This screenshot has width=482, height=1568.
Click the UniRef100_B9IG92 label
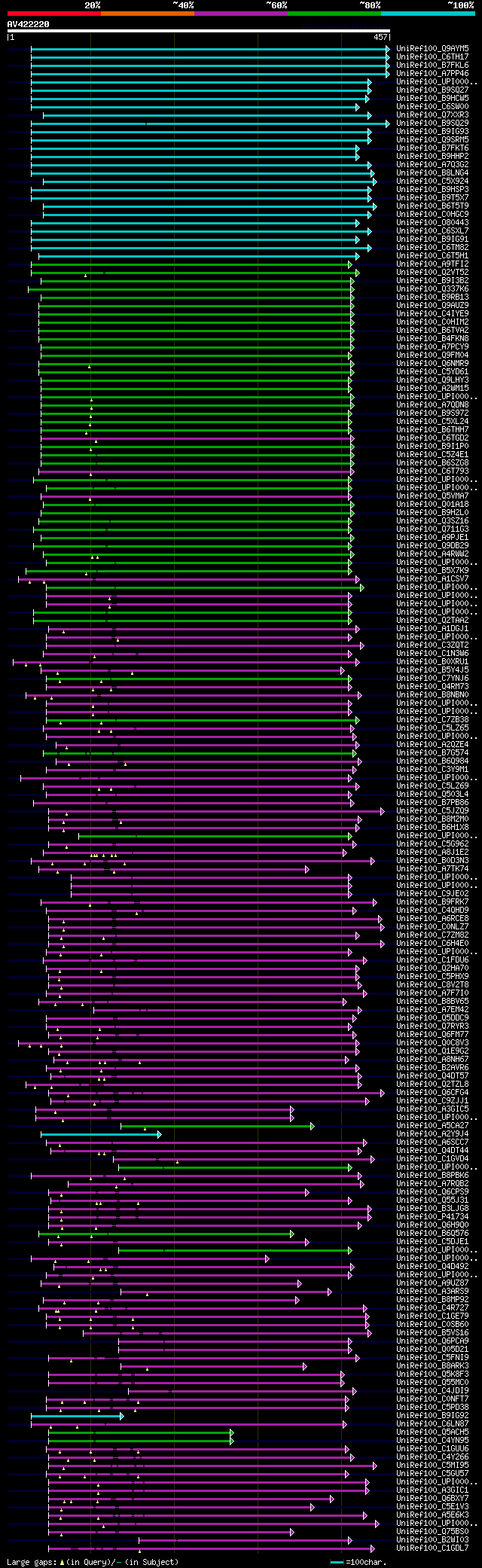click(x=432, y=1415)
